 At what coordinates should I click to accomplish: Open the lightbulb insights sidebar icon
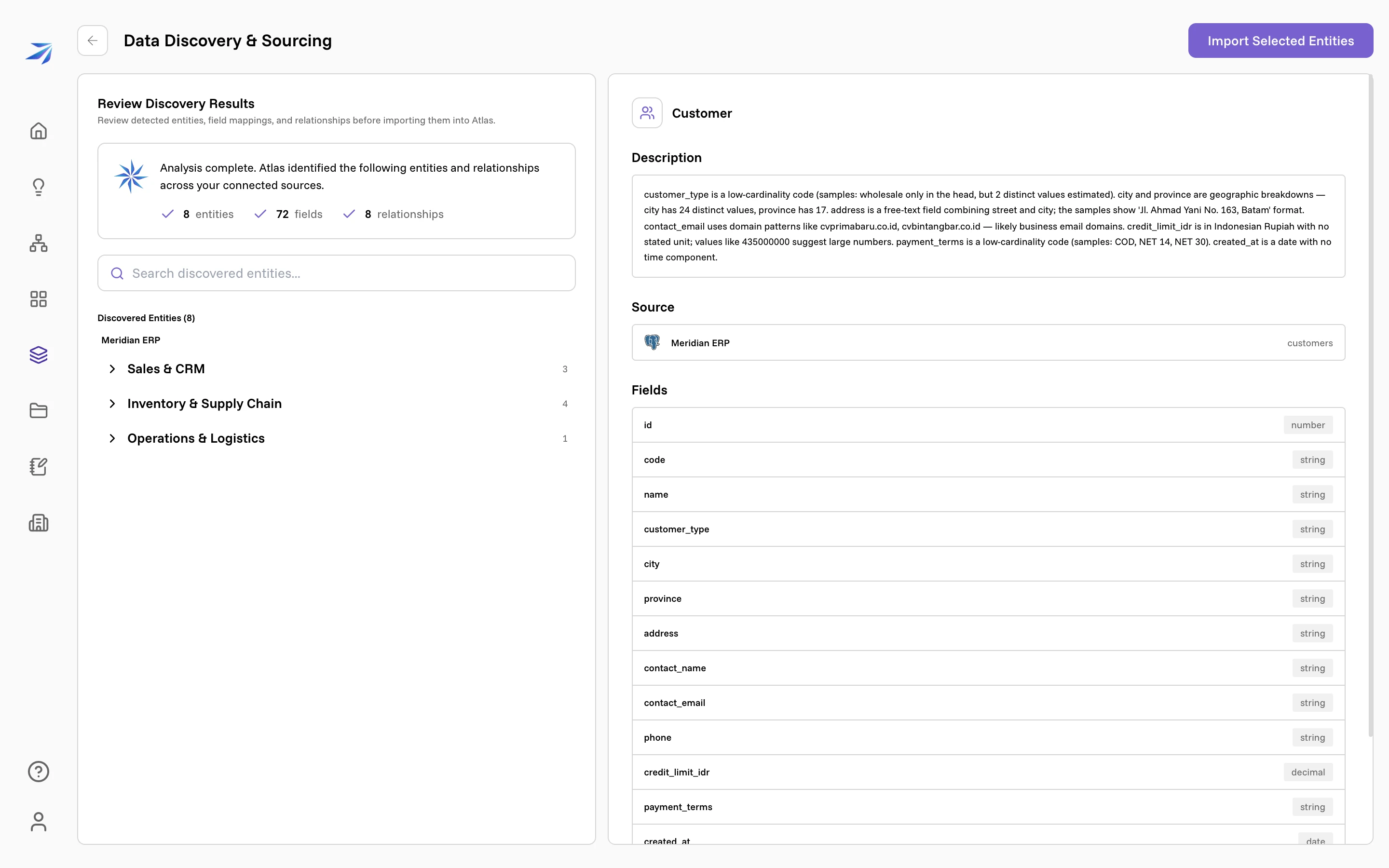(39, 187)
